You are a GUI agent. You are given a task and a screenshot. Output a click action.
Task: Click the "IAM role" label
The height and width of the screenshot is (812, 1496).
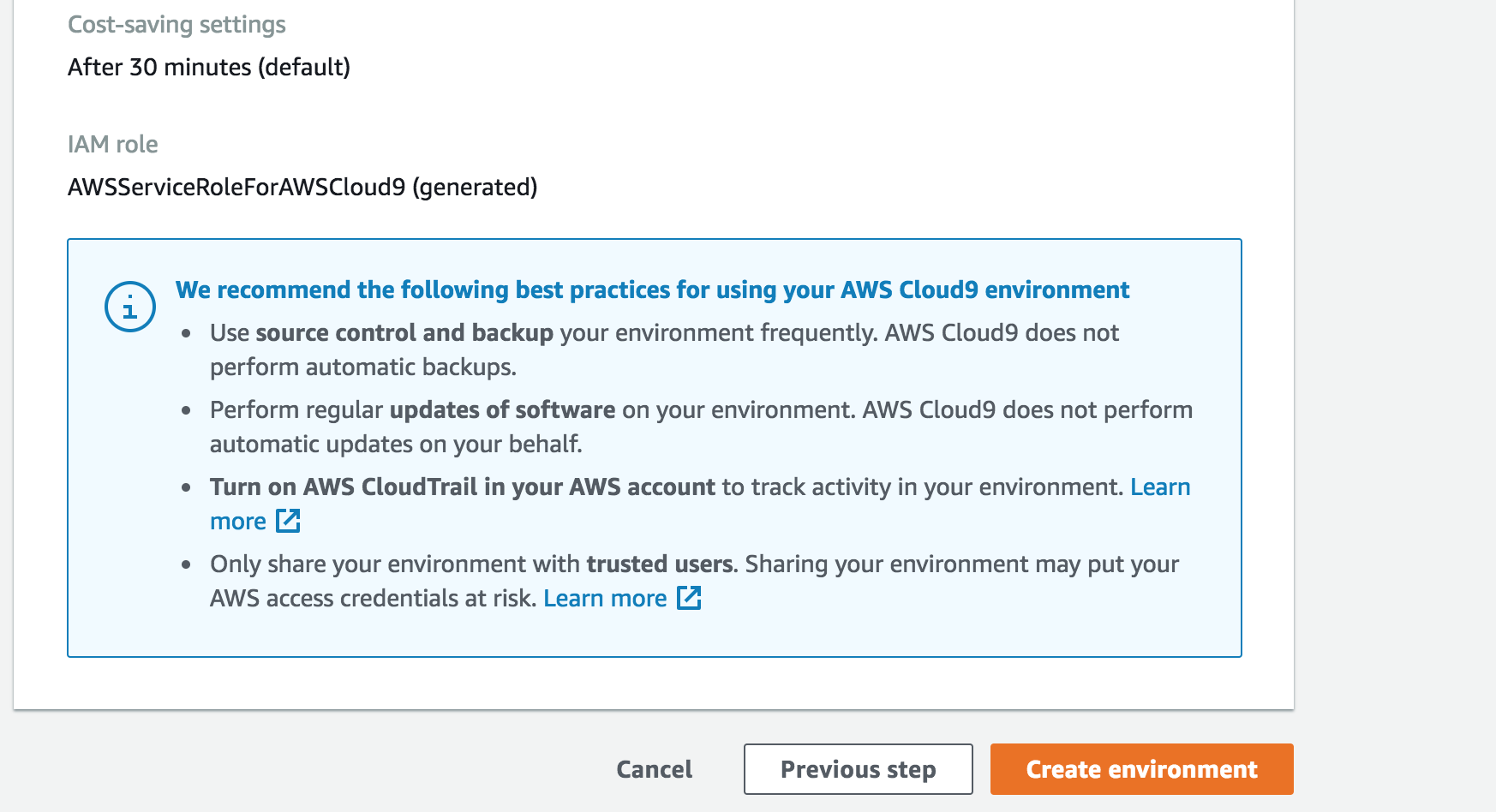[x=113, y=144]
